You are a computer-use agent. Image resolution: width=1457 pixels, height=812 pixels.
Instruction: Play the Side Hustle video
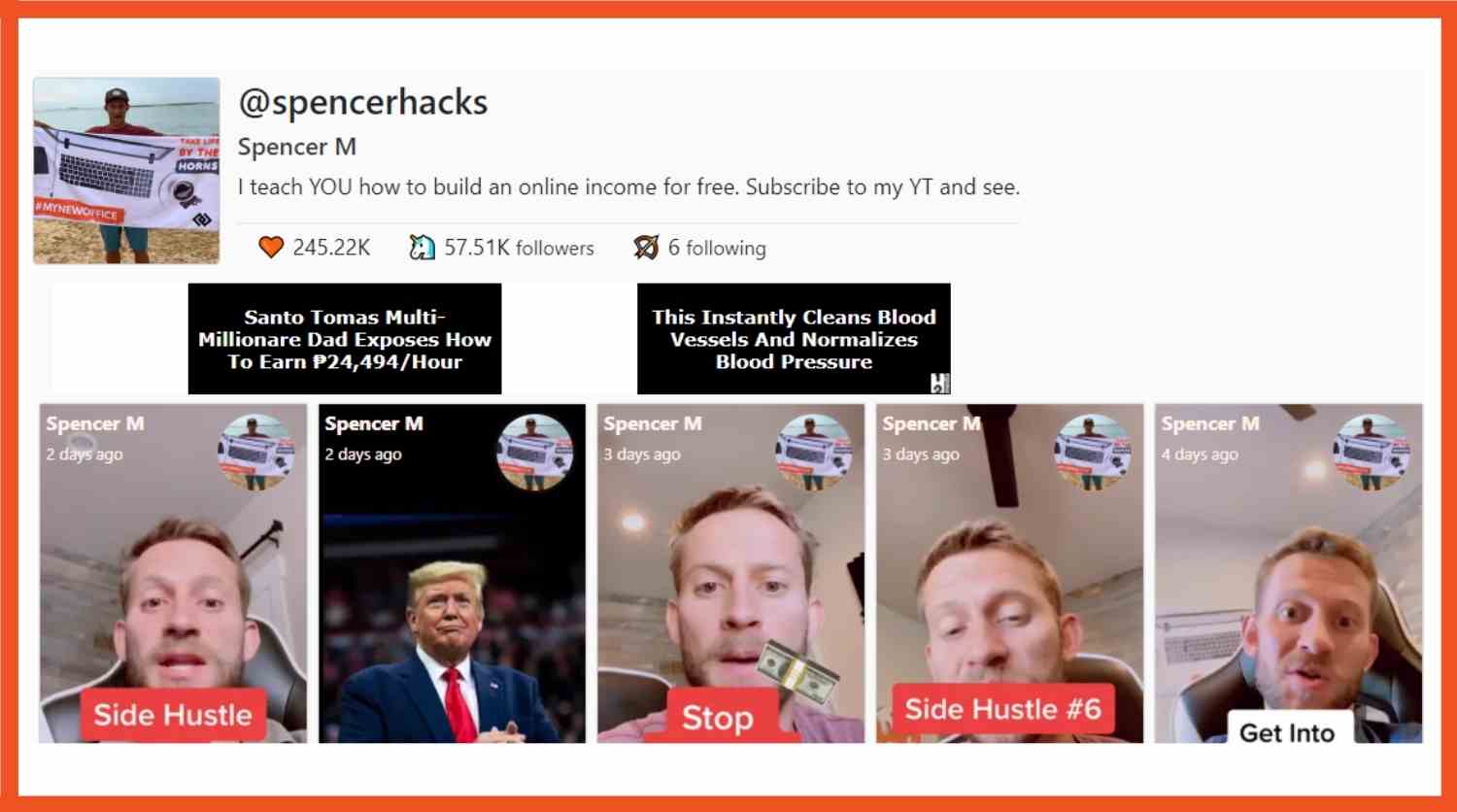(173, 573)
